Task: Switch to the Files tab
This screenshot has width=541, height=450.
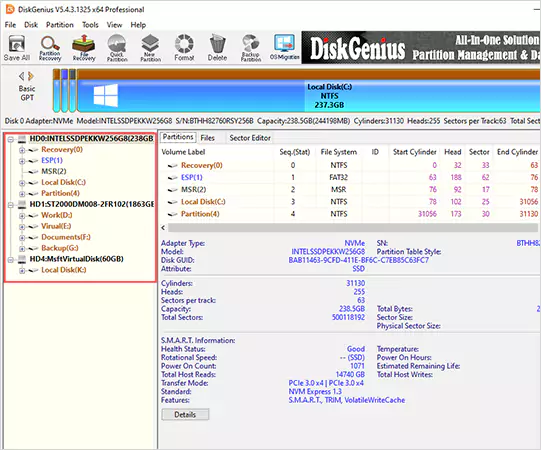Action: pos(208,138)
